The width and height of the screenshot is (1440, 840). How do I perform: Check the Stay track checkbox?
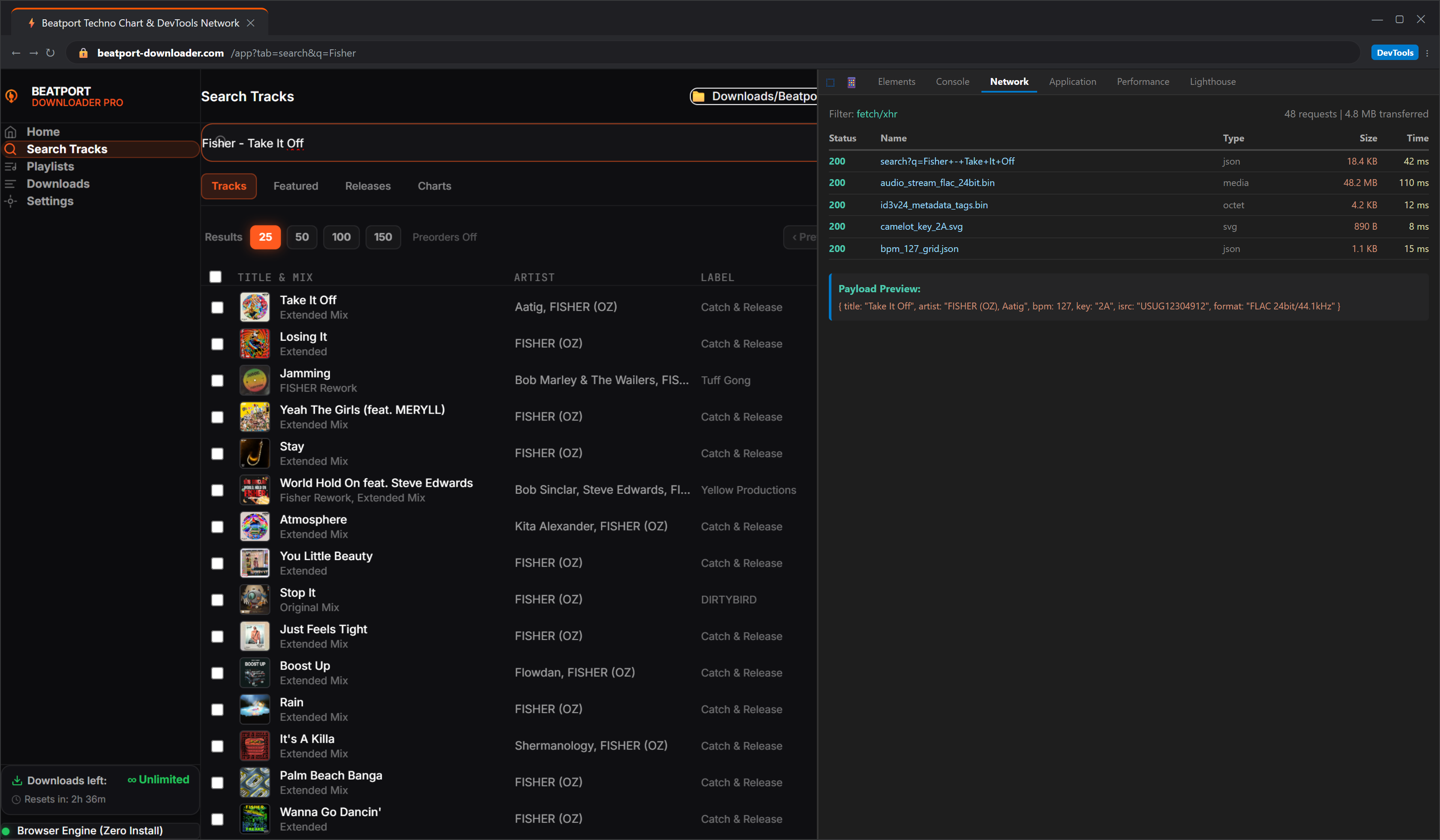click(217, 454)
